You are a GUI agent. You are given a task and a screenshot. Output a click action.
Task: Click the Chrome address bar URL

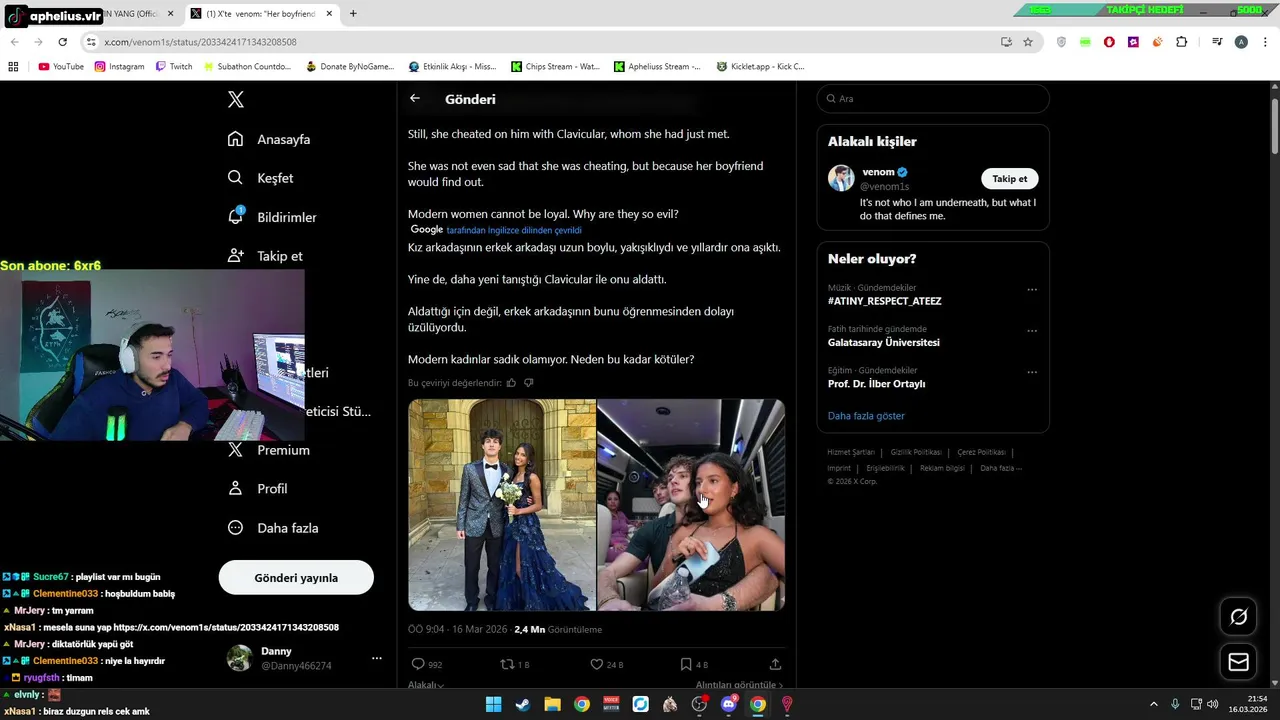pos(200,42)
